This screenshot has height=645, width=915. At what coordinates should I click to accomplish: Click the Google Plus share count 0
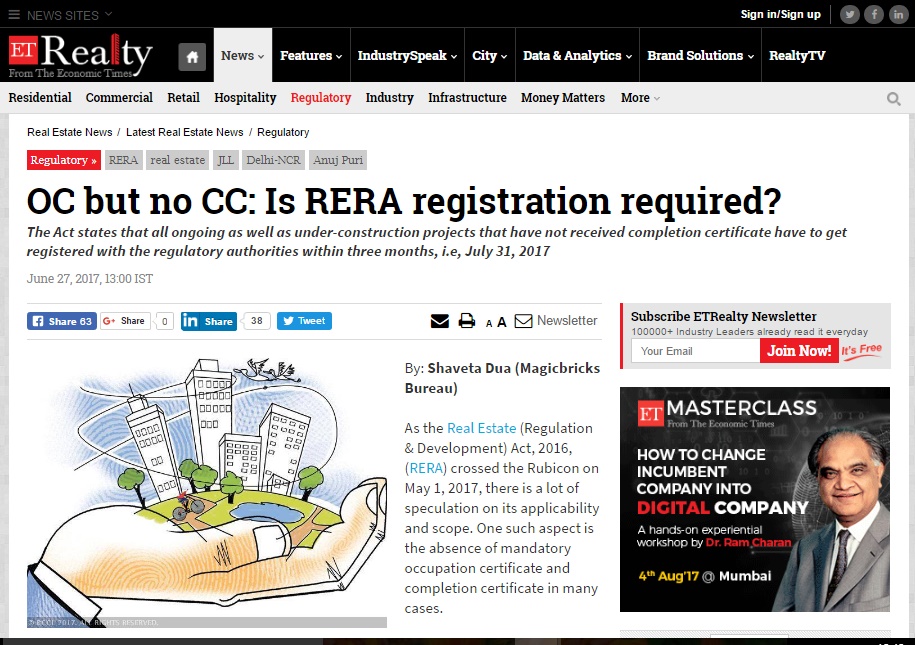[x=165, y=321]
